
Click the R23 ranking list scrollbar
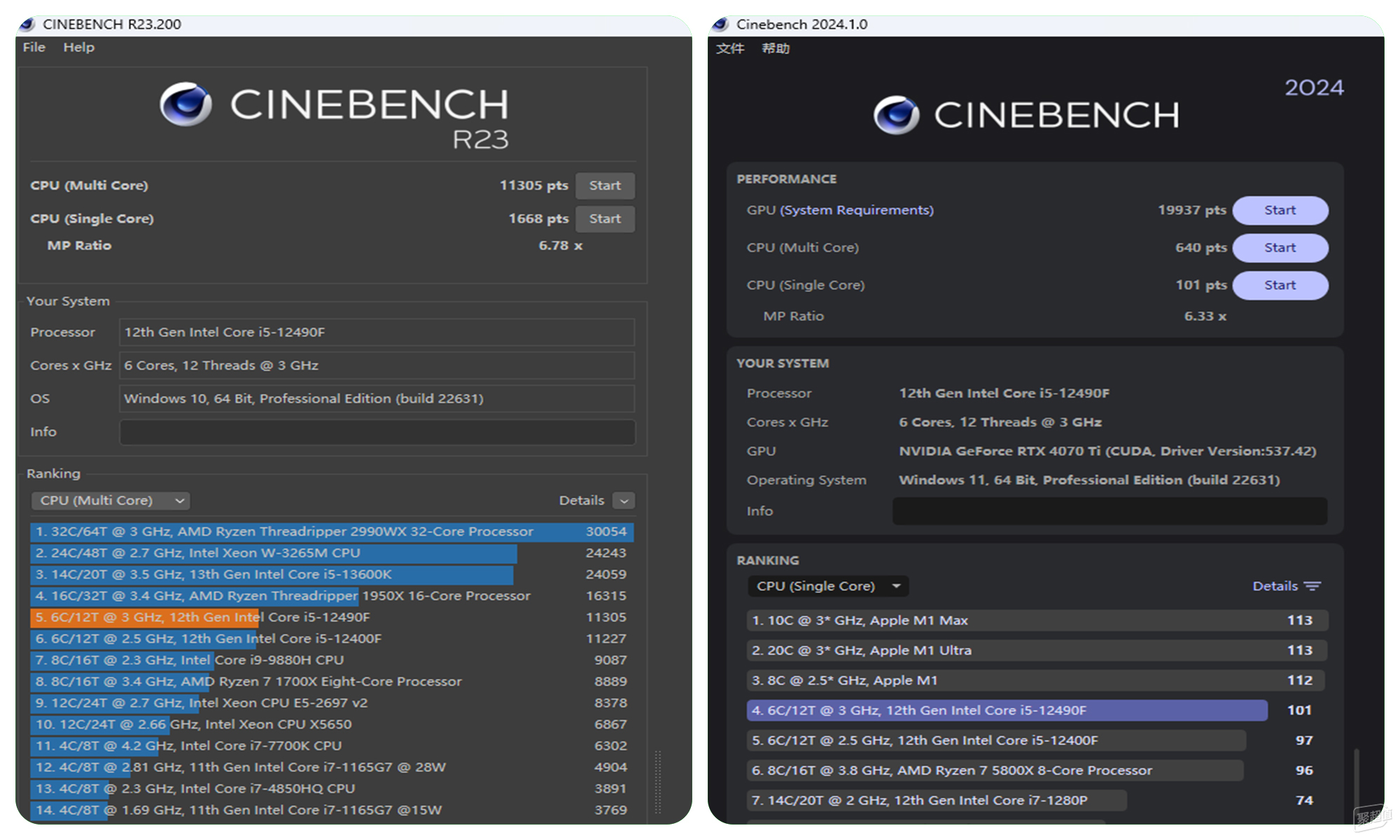(x=657, y=782)
